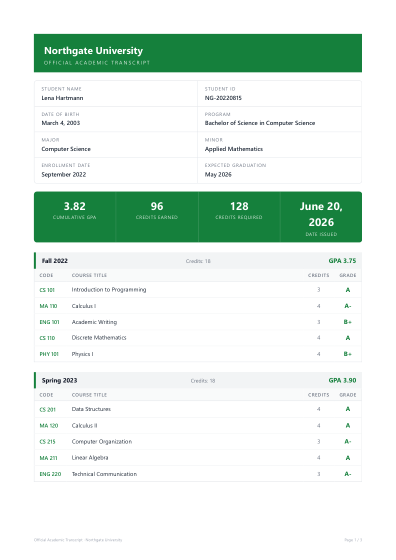Click the Official Academic Transcript subtitle in header
Screen dimensions: 396x560
pos(97,63)
